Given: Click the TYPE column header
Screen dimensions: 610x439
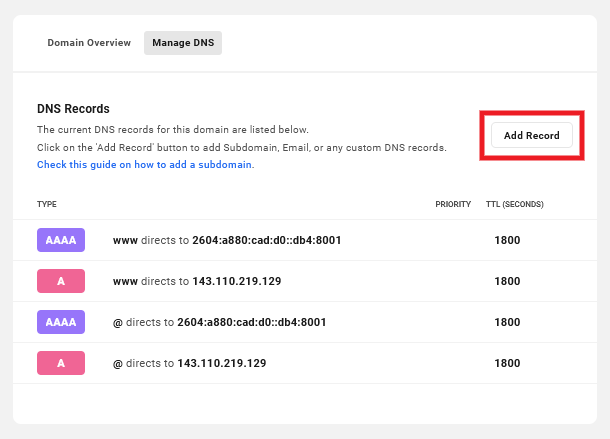Looking at the screenshot, I should (47, 204).
